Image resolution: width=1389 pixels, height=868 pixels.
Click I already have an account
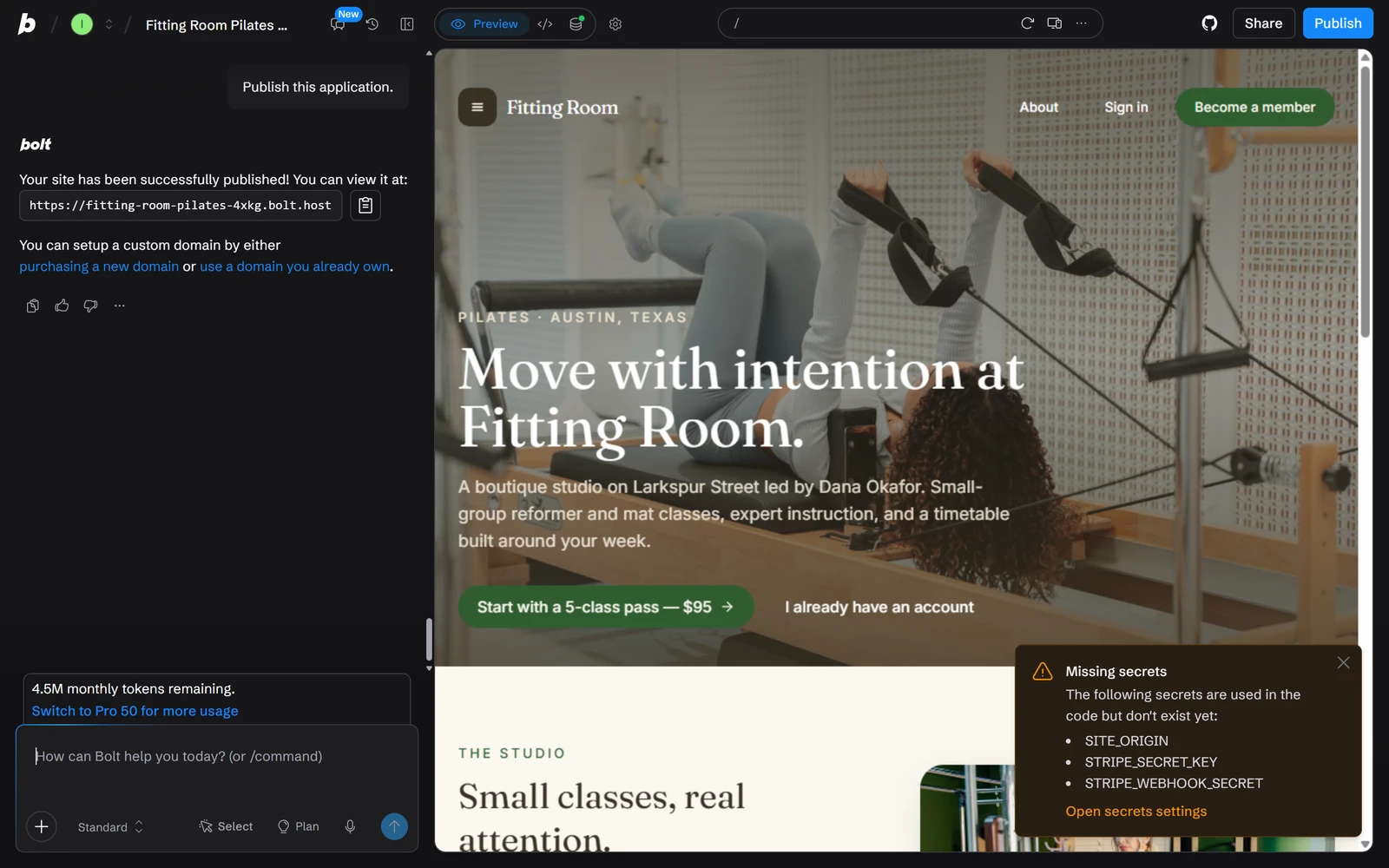tap(879, 608)
